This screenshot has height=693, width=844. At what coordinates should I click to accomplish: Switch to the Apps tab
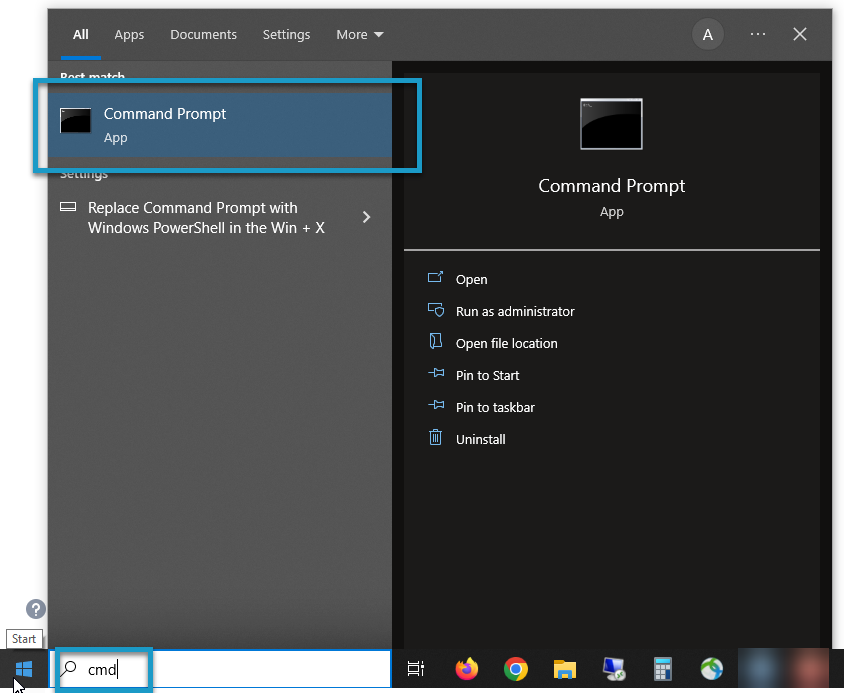[x=129, y=34]
